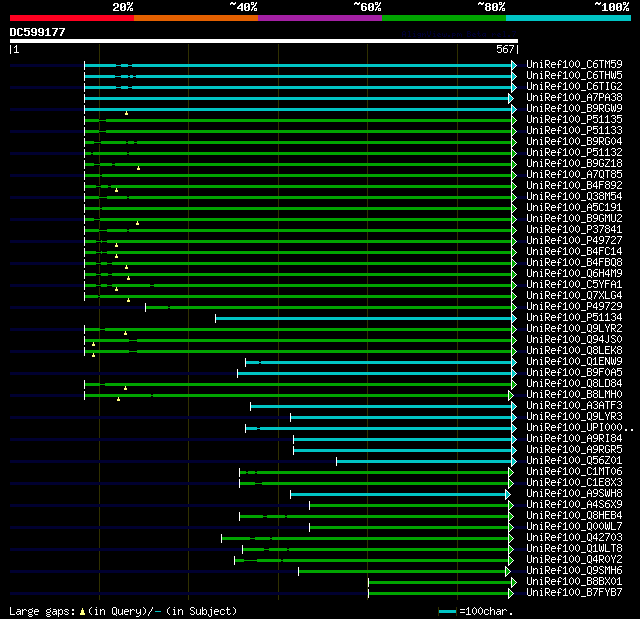Click the UniRef100_Q56Z01 label
640x619 pixels.
(574, 461)
